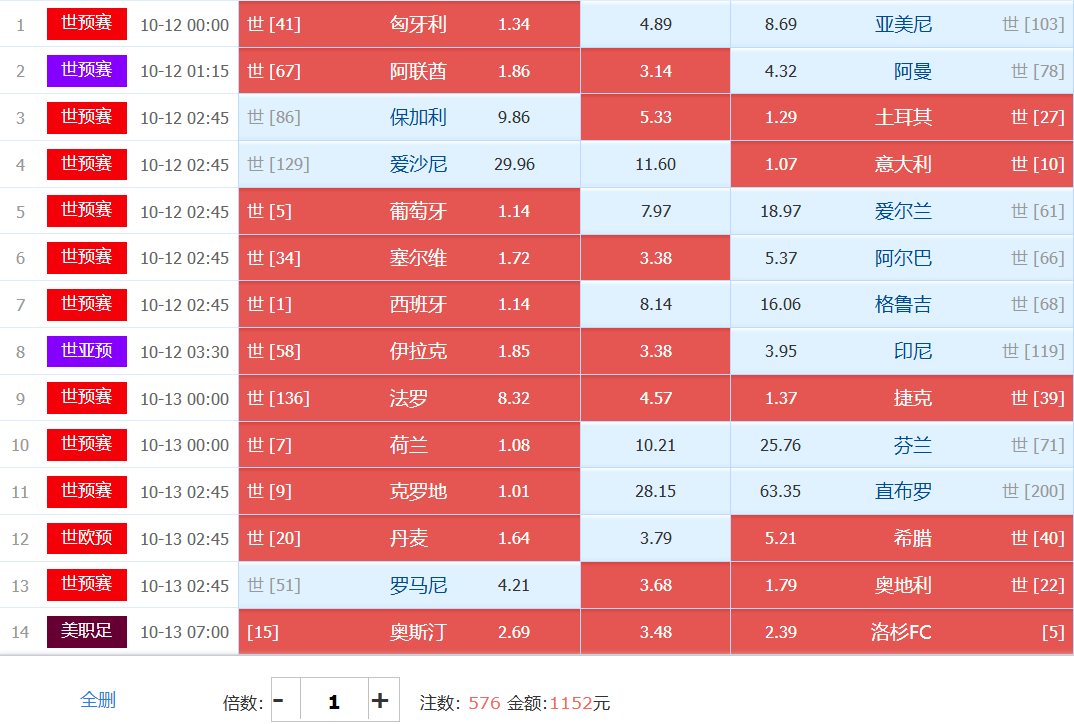Open the 葡萄牙 team name
Screen dimensions: 1074x724
pyautogui.click(x=418, y=212)
